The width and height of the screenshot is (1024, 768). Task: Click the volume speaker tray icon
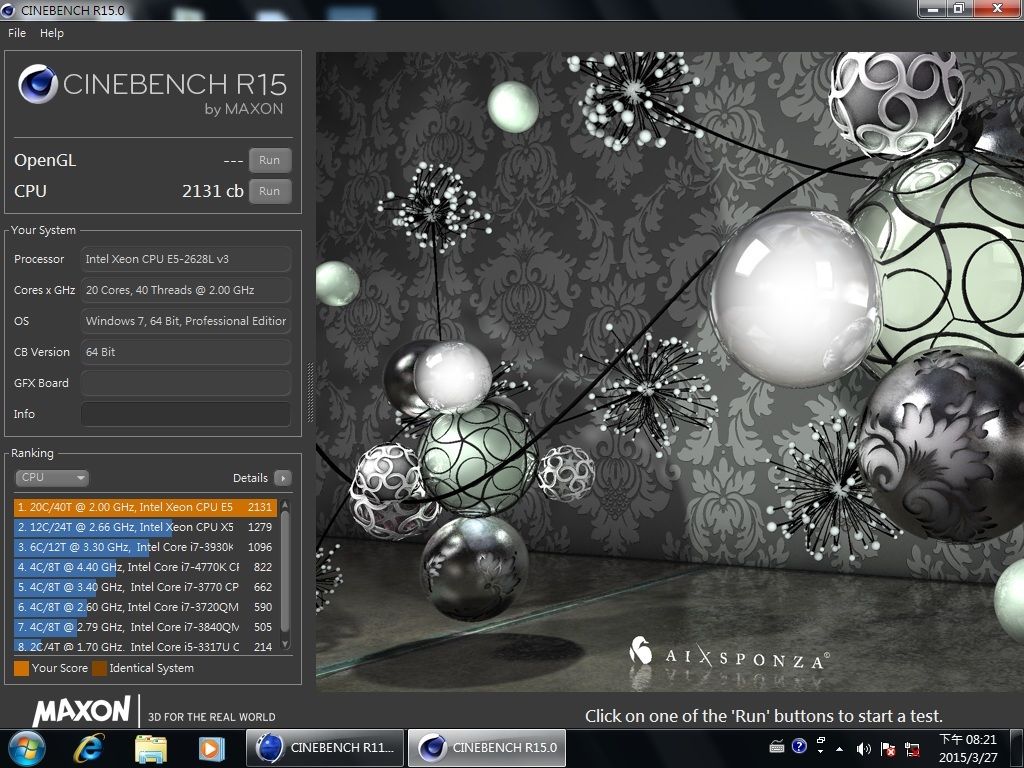[x=863, y=749]
